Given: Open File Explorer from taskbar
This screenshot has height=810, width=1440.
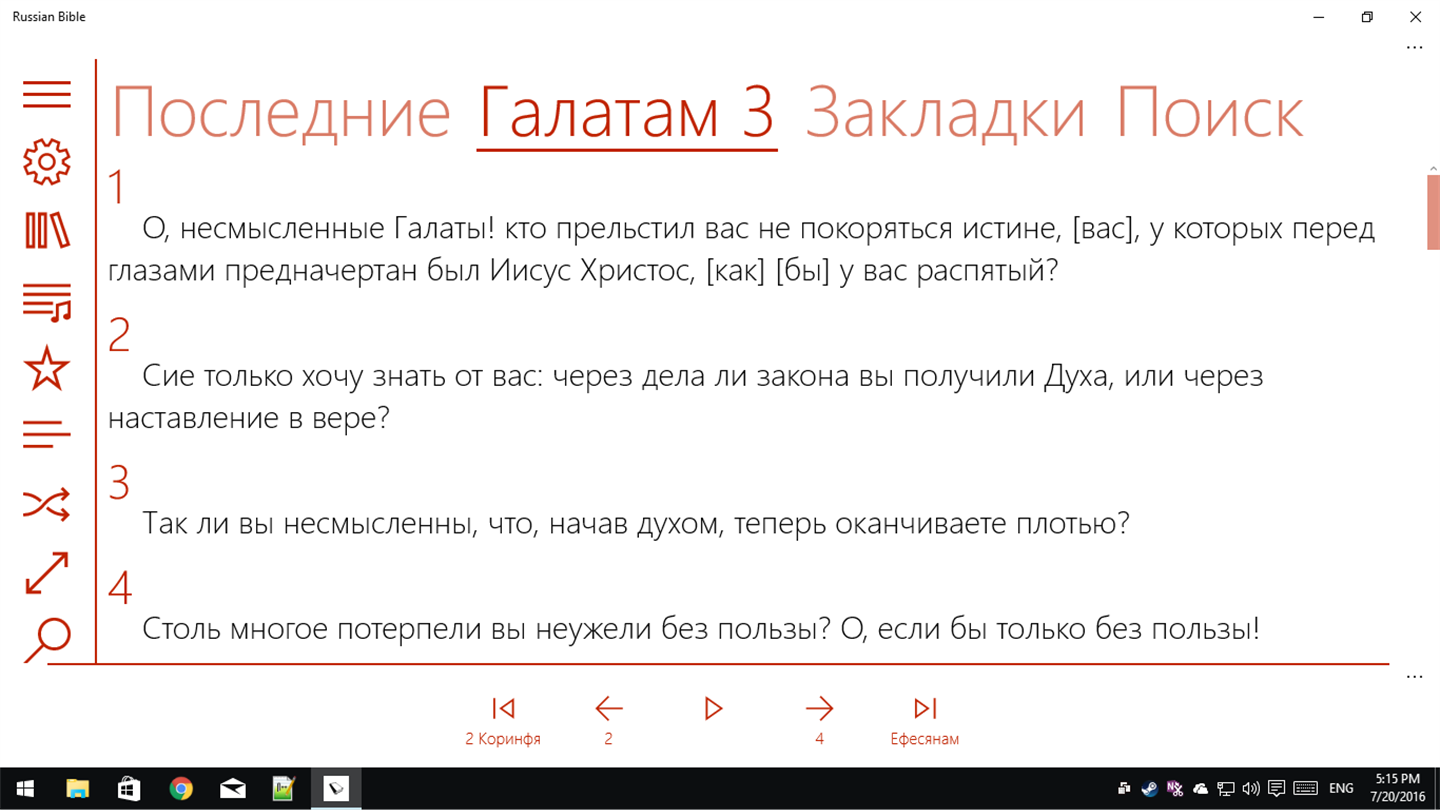Looking at the screenshot, I should (x=77, y=789).
